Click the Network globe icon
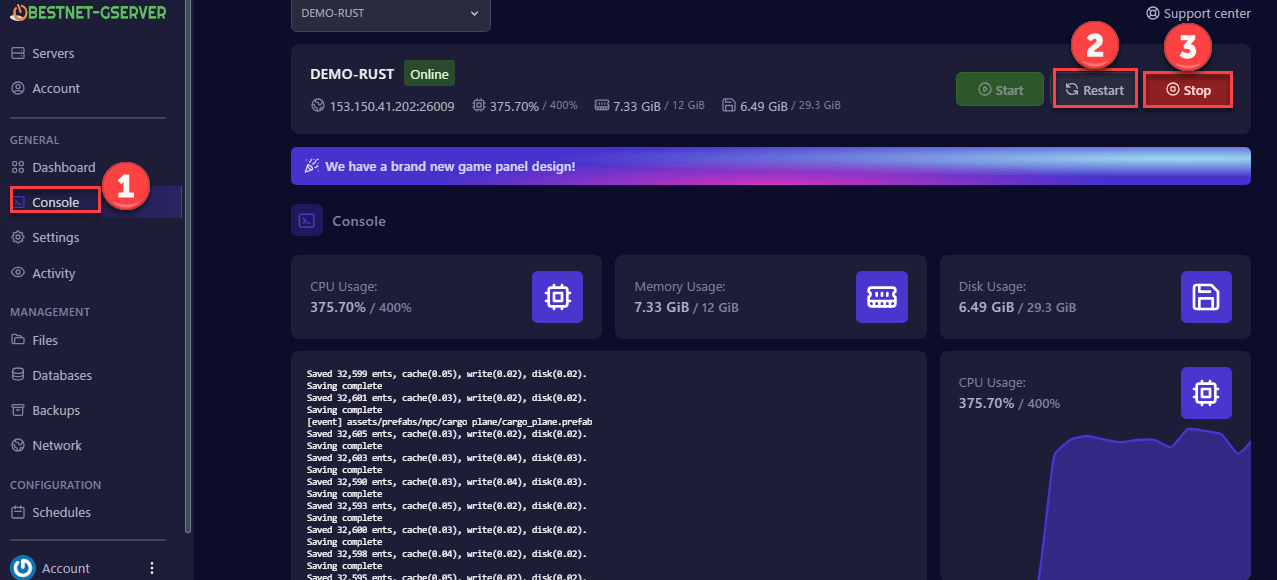1277x580 pixels. (17, 445)
